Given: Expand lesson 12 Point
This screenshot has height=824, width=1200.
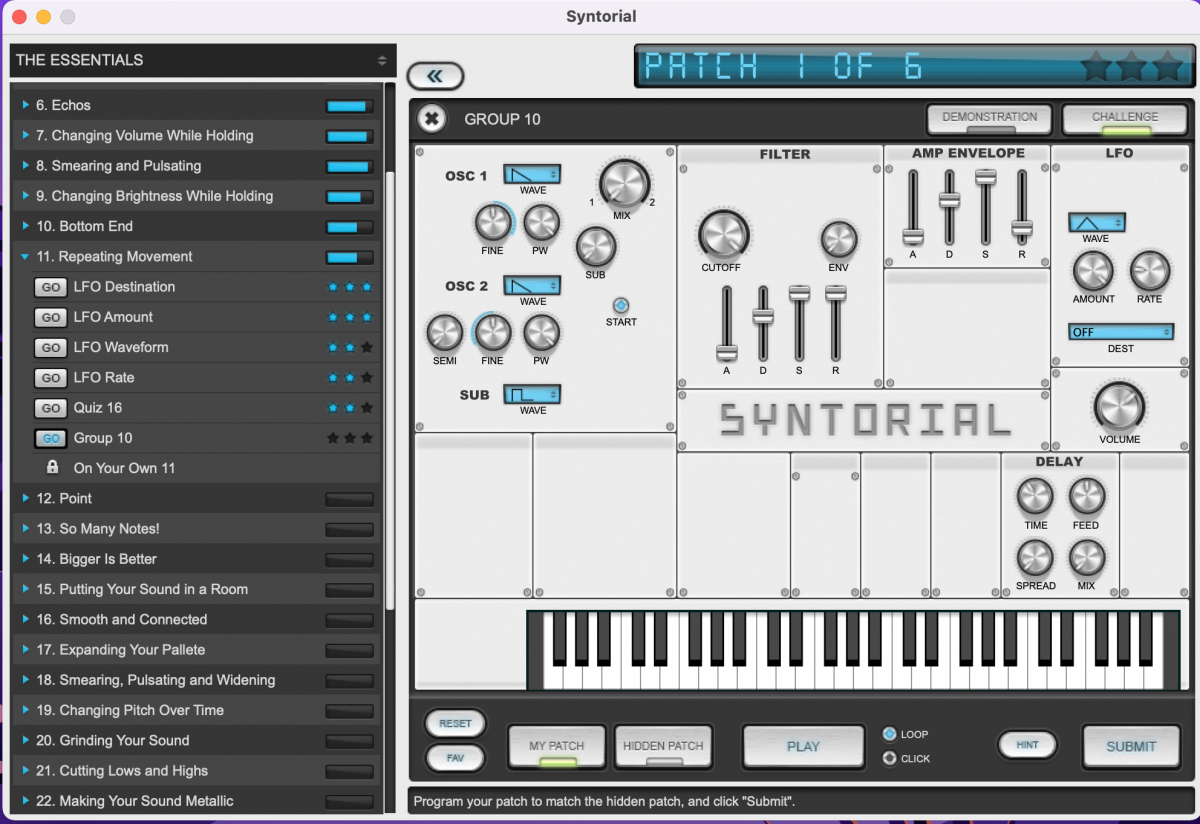Looking at the screenshot, I should coord(25,498).
